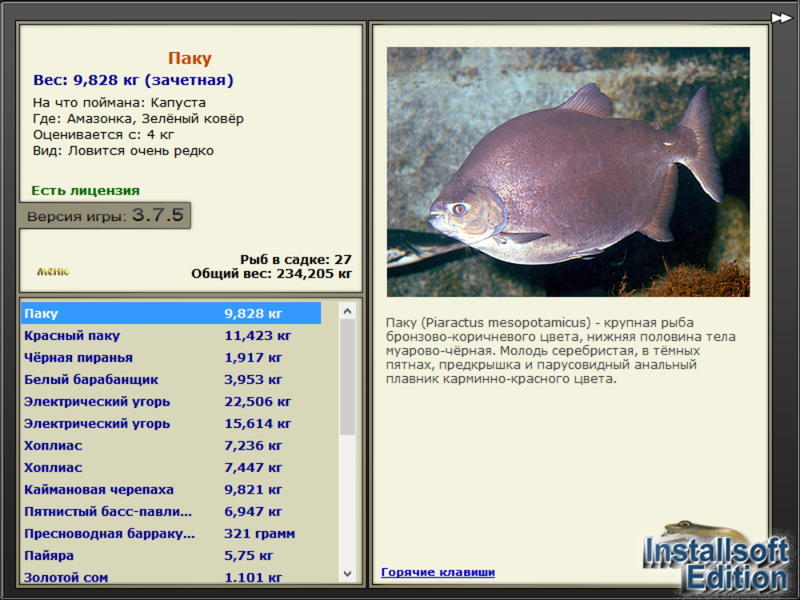Click the Версия игры 3.7.5 badge

105,215
